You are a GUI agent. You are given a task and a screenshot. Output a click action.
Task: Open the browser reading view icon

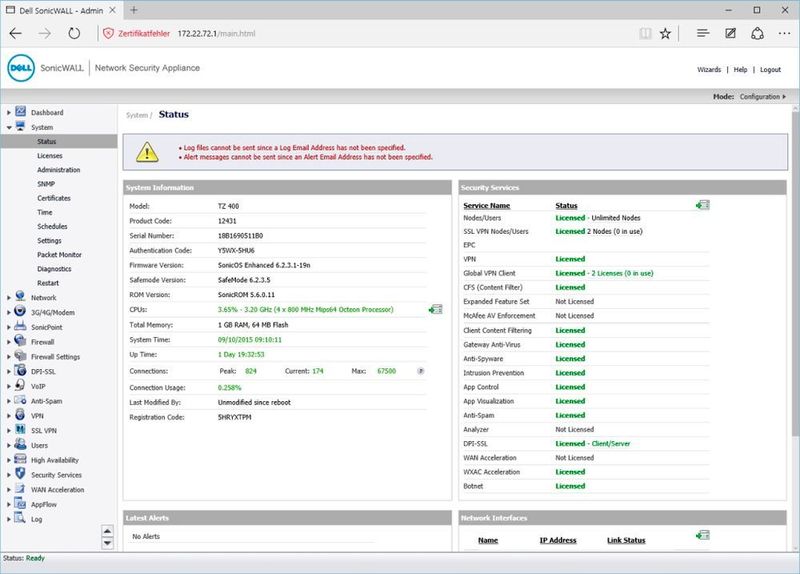[645, 34]
